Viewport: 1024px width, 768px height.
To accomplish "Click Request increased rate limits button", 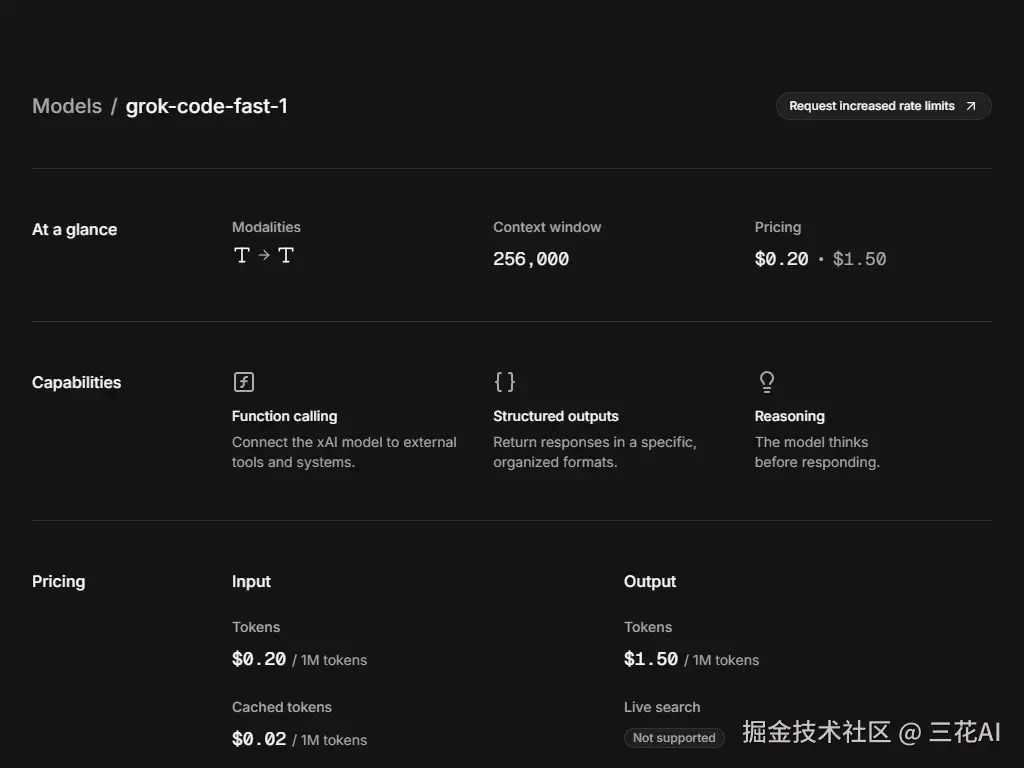I will pyautogui.click(x=884, y=106).
